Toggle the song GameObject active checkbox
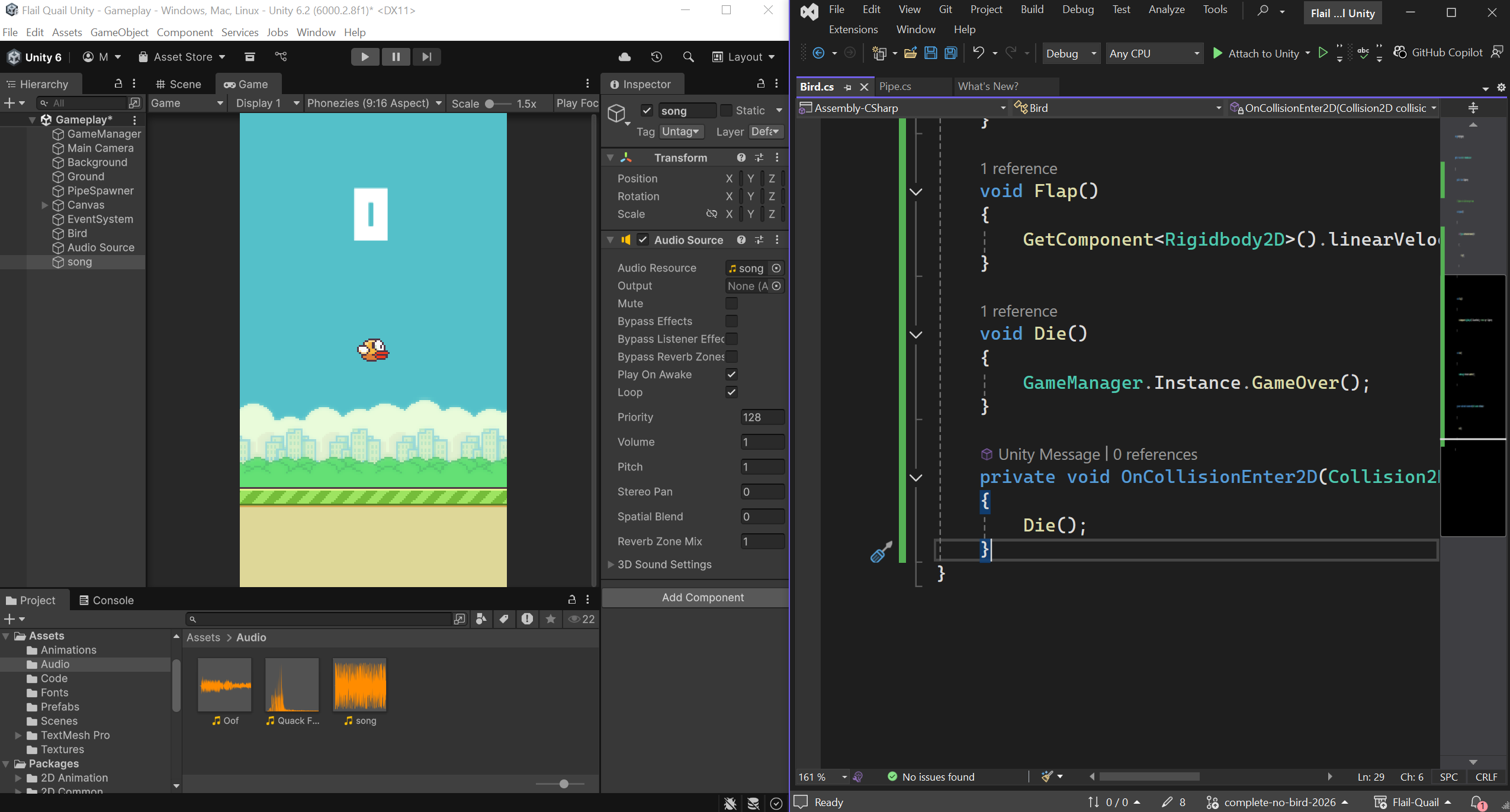 pyautogui.click(x=647, y=111)
